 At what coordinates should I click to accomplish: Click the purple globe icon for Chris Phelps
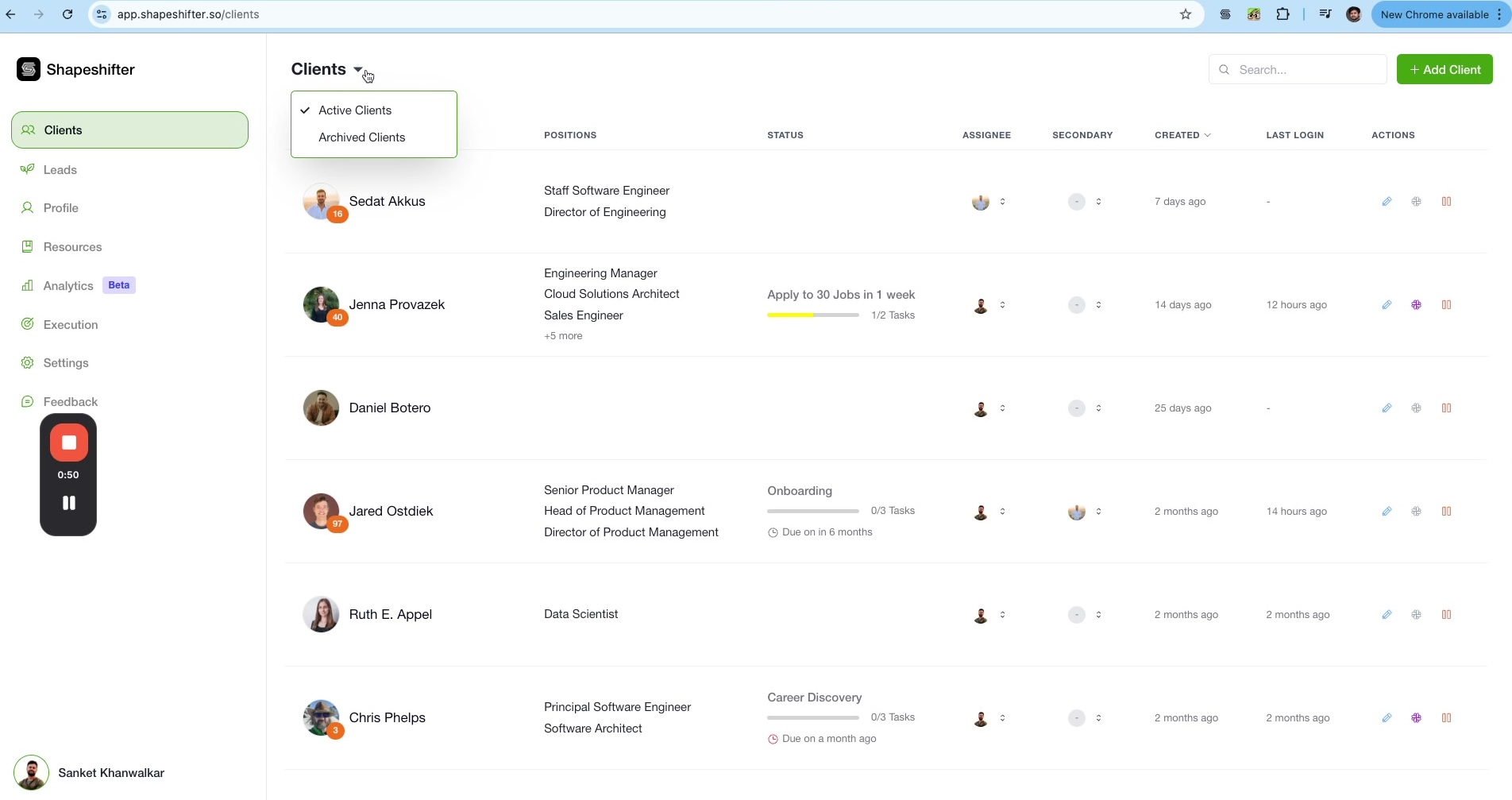(x=1416, y=718)
